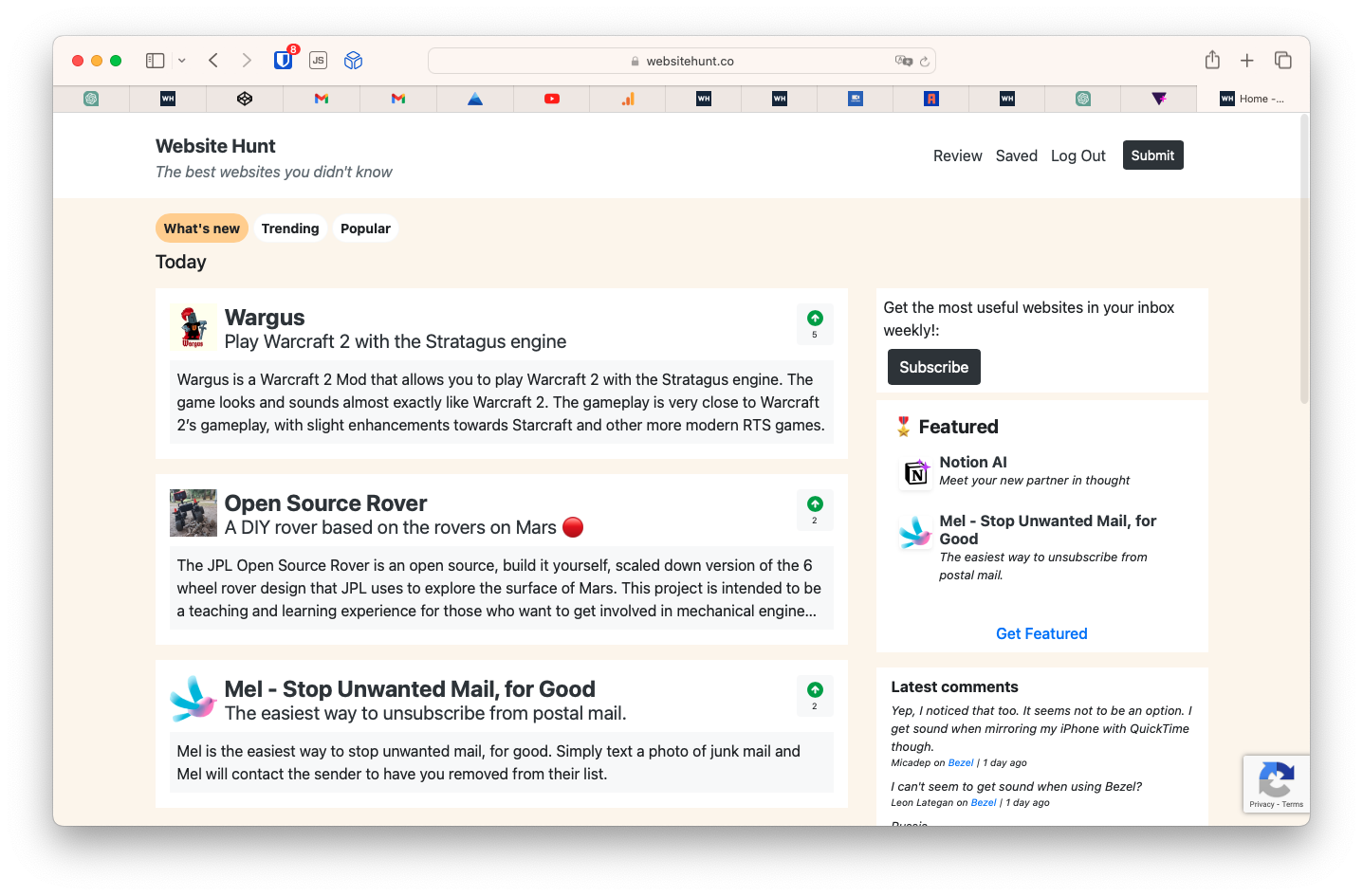Switch to the purple triangle icon tab

[x=1159, y=99]
